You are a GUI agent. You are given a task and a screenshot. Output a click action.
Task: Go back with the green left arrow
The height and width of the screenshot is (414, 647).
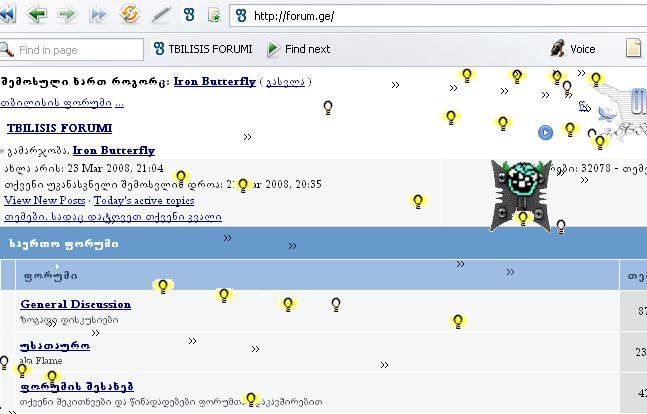click(37, 14)
